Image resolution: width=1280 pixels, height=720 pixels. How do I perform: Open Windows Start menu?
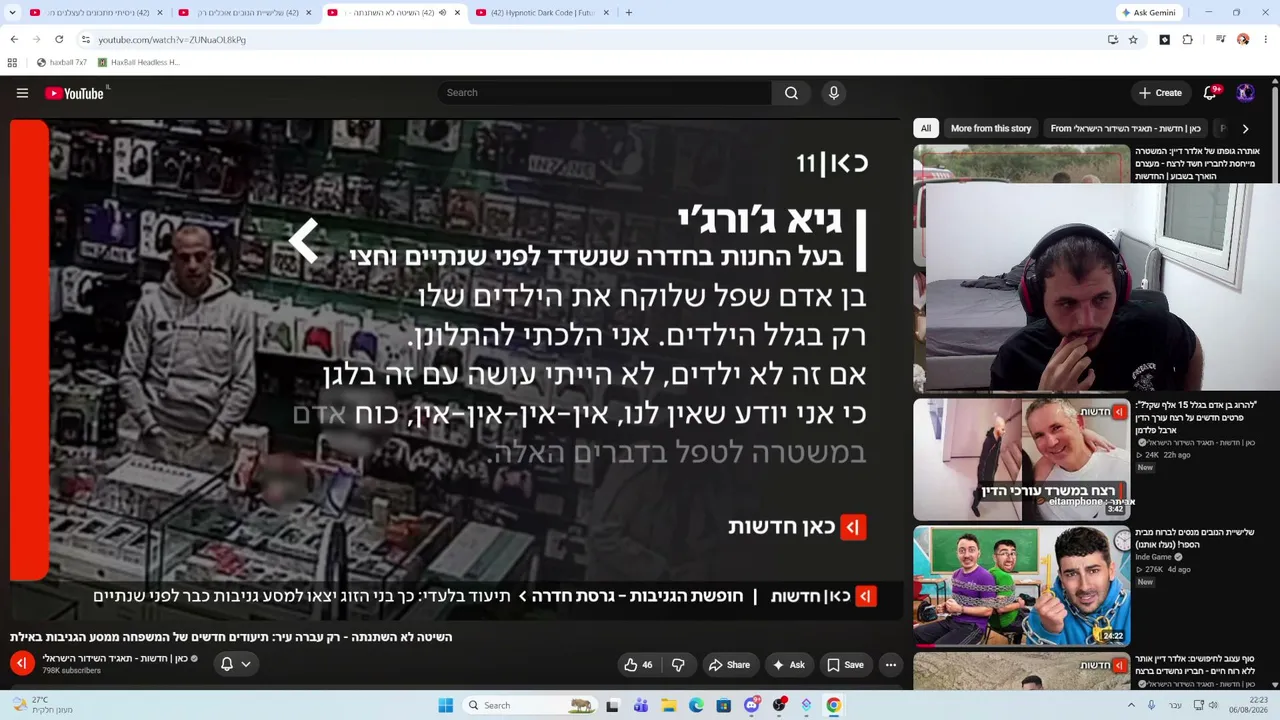[446, 705]
